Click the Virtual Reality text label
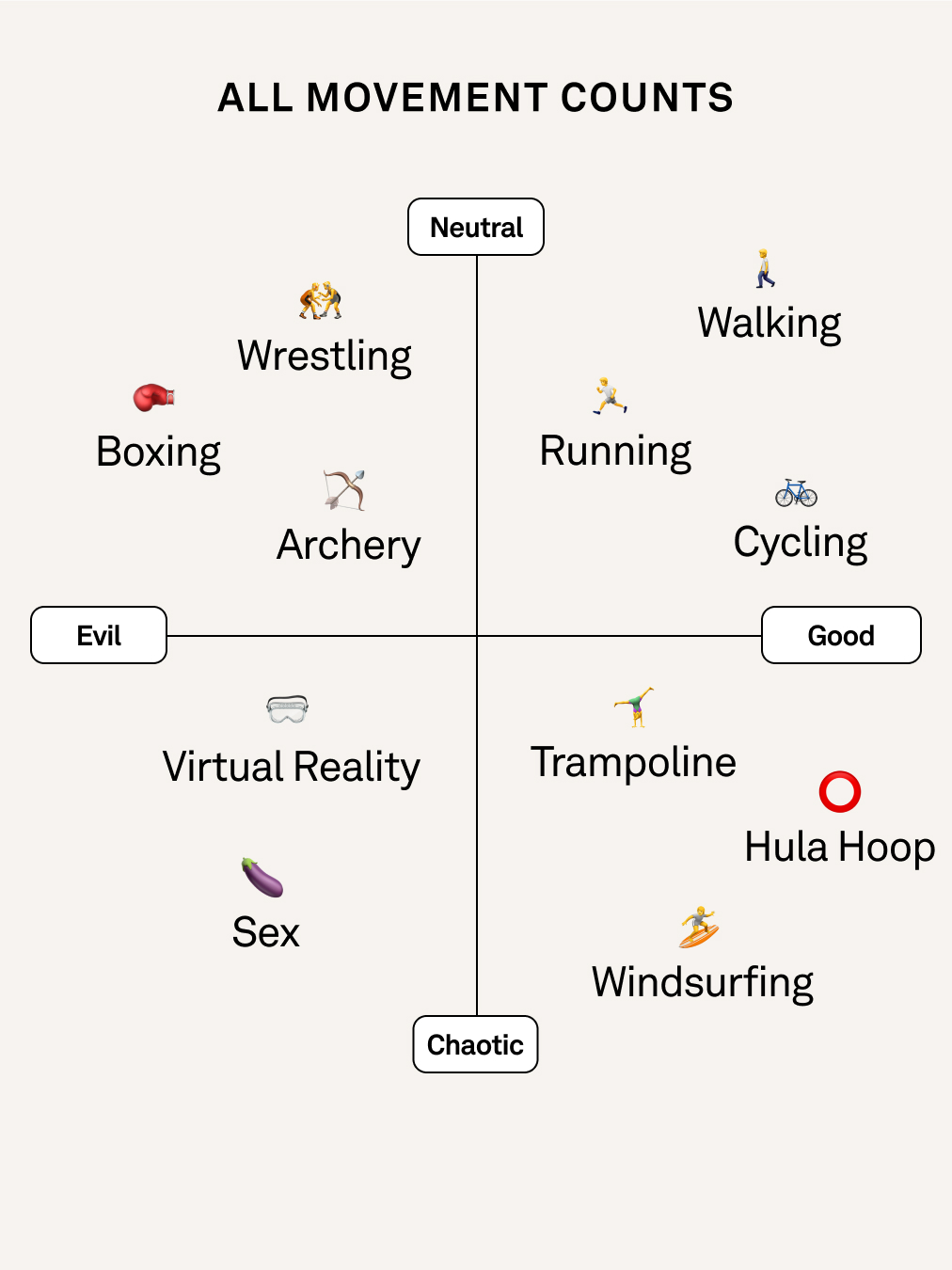The width and height of the screenshot is (952, 1270). tap(292, 768)
